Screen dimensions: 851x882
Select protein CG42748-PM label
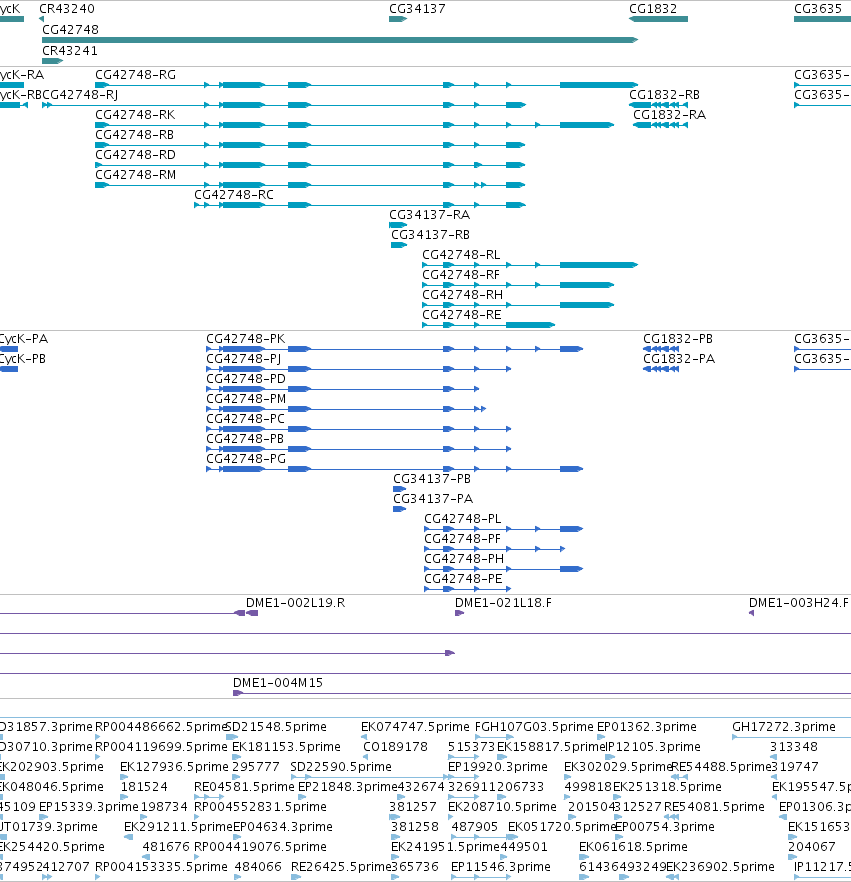pos(246,399)
